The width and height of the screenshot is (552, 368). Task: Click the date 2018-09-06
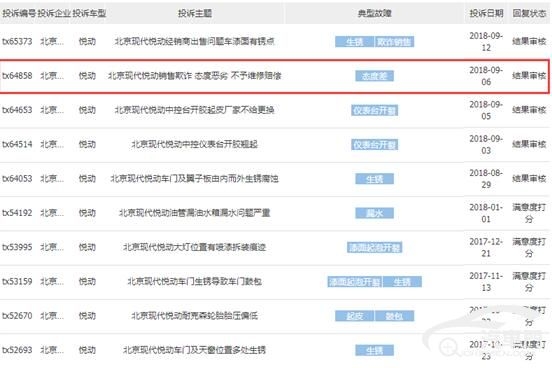[486, 76]
